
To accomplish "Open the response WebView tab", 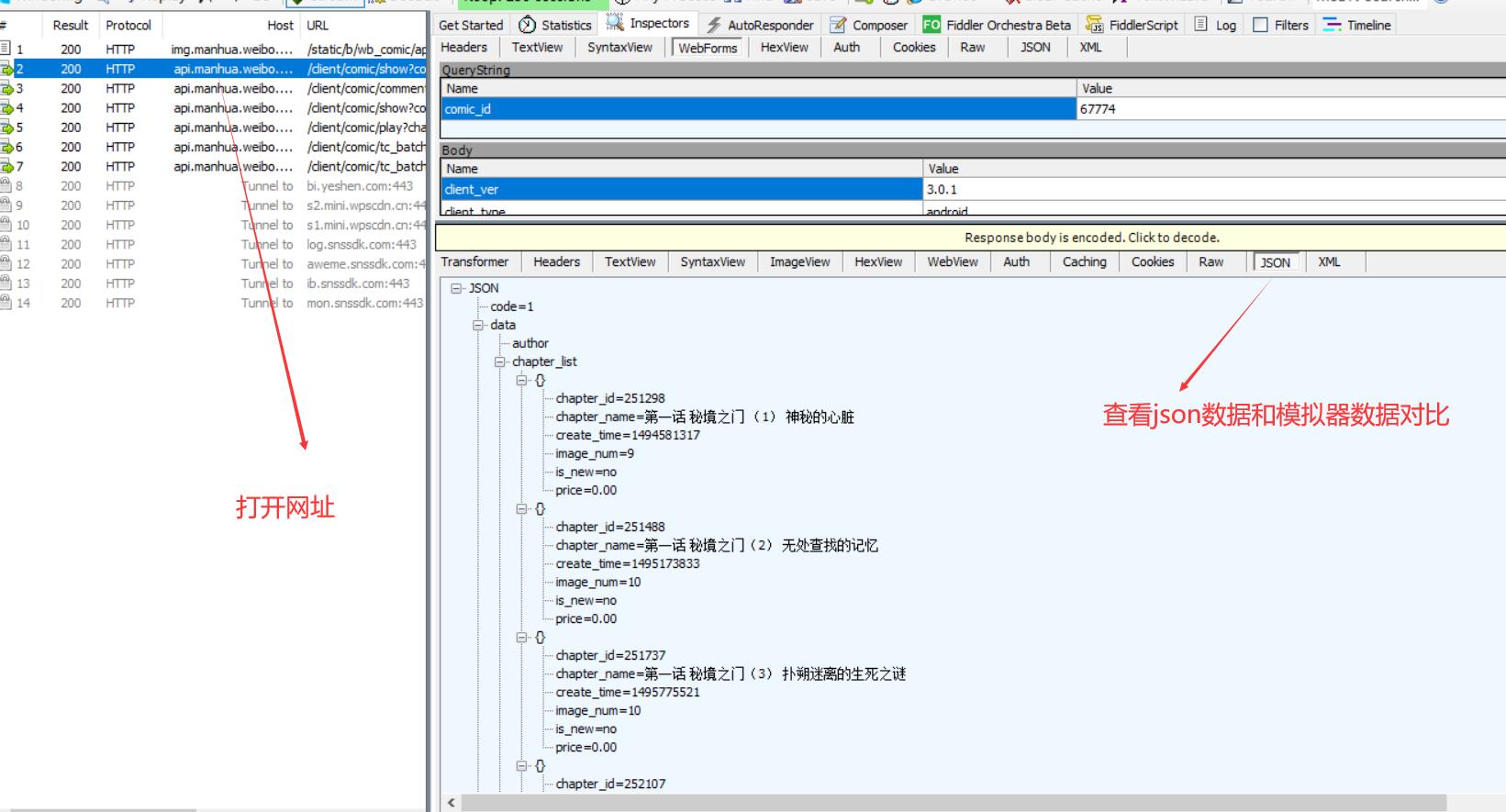I will tap(953, 261).
